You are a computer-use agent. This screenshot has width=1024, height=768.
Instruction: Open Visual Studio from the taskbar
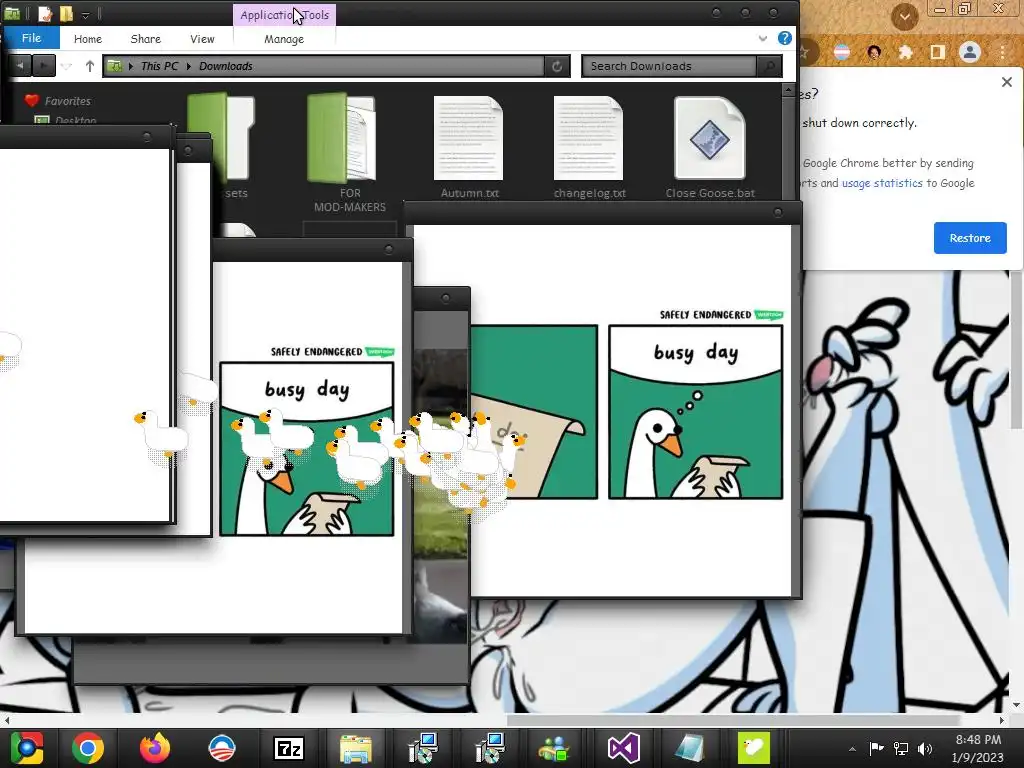[x=624, y=748]
